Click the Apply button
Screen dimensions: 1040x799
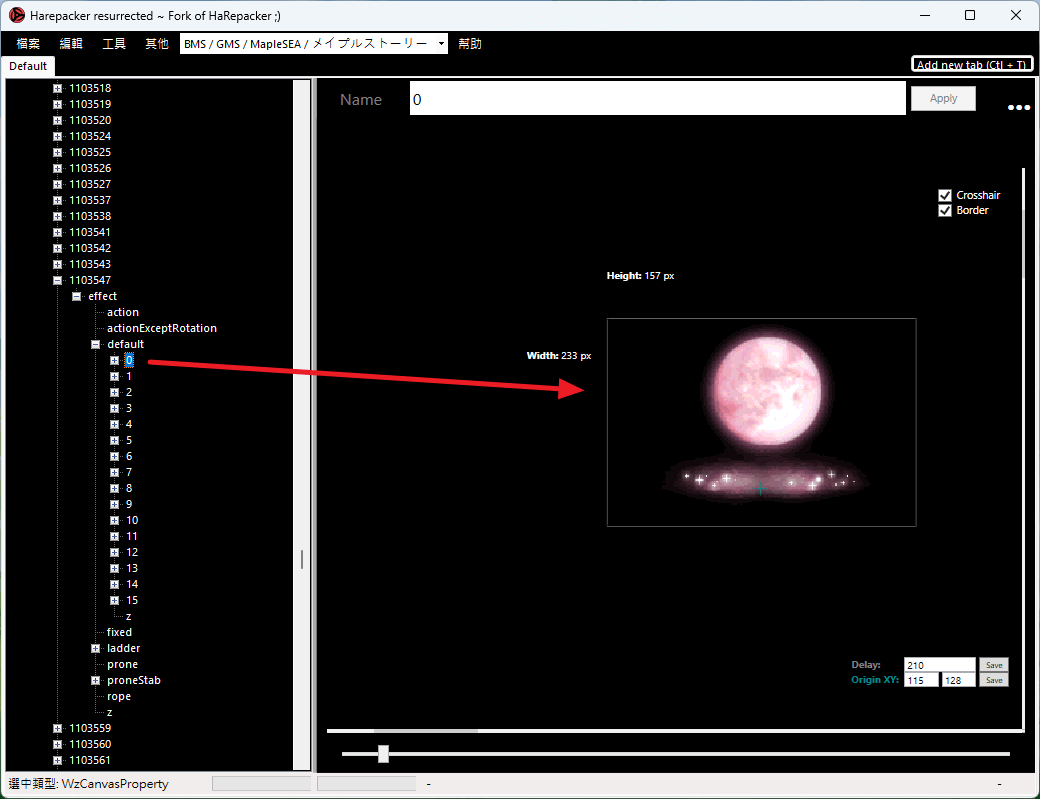943,99
